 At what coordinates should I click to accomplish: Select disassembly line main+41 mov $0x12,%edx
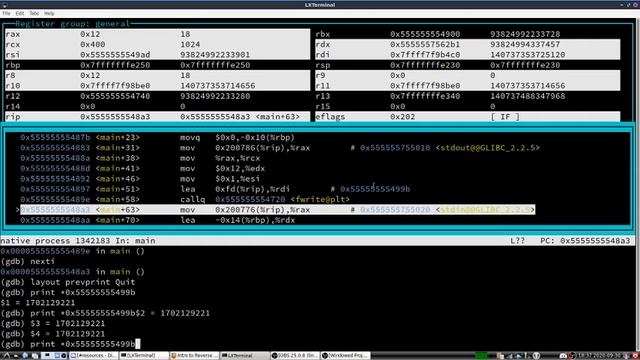(x=142, y=169)
